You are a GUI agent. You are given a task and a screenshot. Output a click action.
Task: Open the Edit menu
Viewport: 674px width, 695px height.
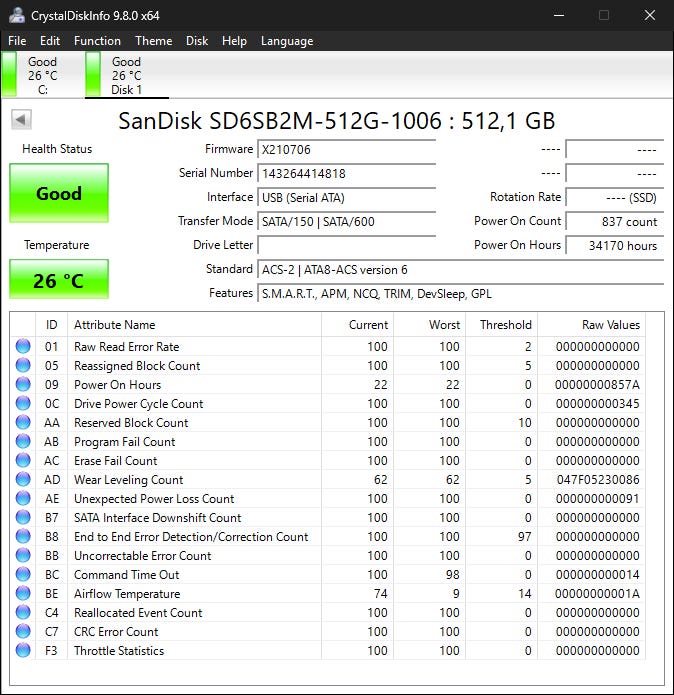50,41
